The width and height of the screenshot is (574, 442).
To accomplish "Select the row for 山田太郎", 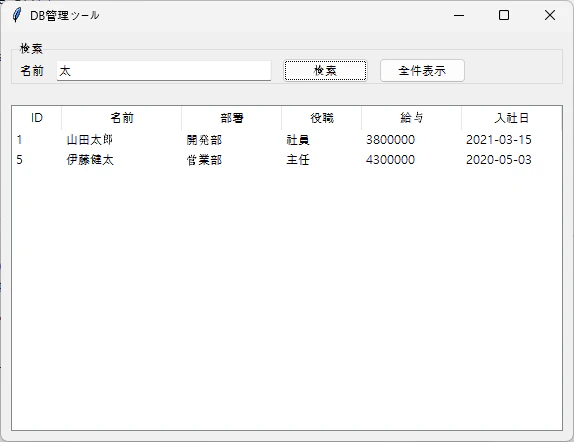I will click(x=287, y=140).
